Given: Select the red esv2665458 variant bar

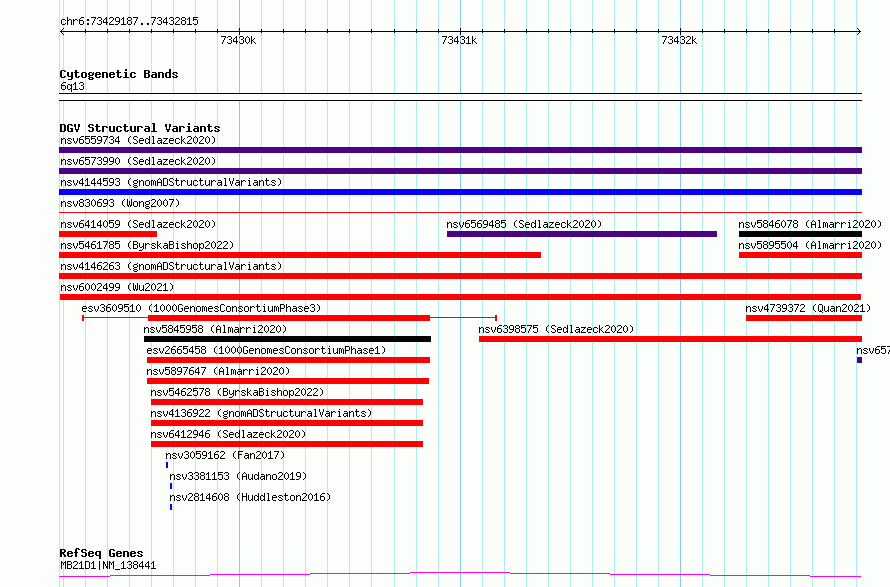Looking at the screenshot, I should point(288,360).
